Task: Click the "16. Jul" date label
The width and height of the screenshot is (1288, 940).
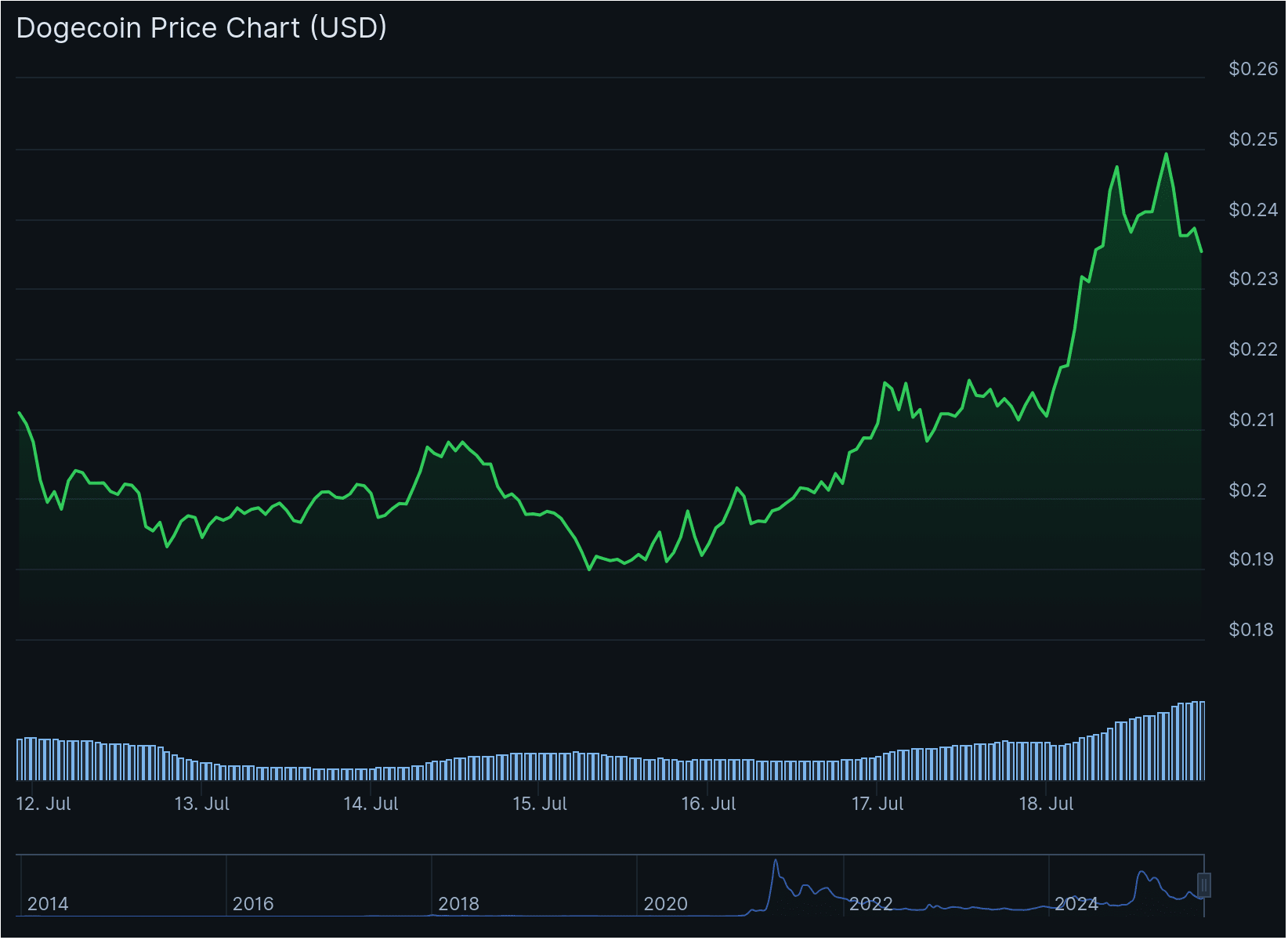Action: point(708,804)
